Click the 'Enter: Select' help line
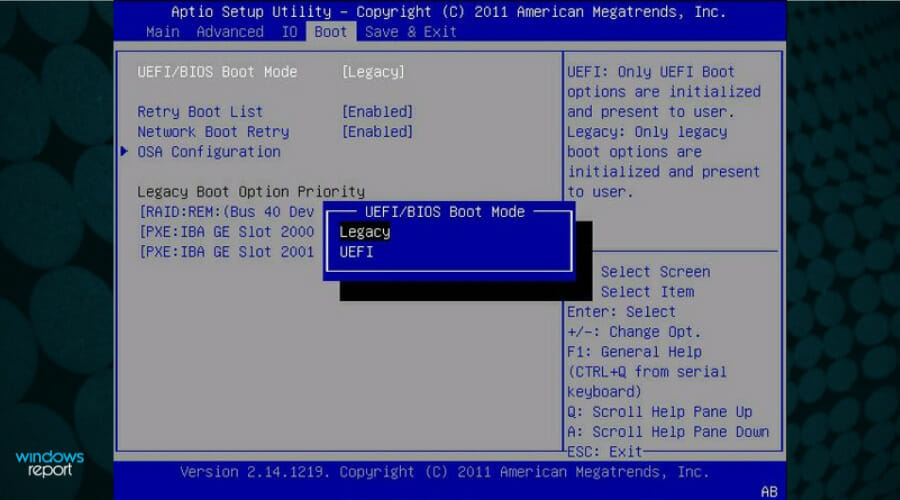This screenshot has width=900, height=500. [621, 312]
